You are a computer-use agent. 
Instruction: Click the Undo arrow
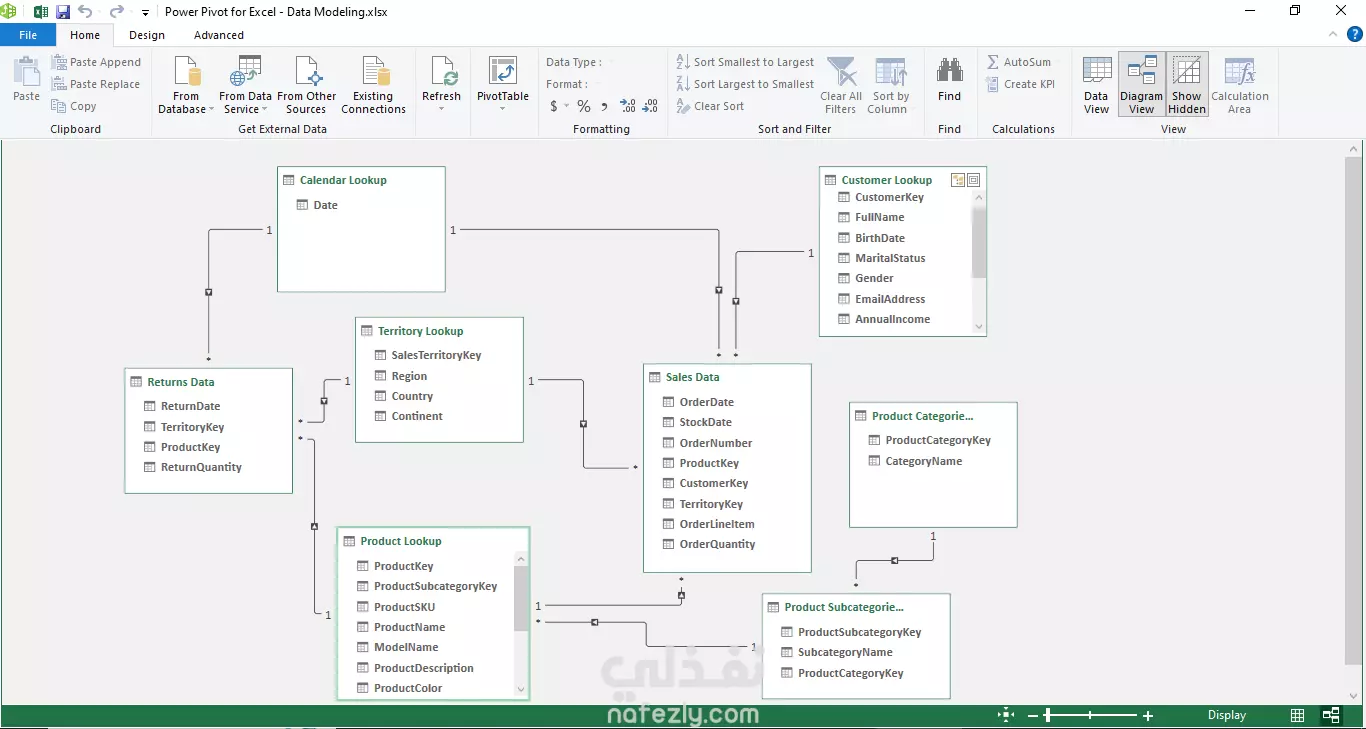point(85,12)
